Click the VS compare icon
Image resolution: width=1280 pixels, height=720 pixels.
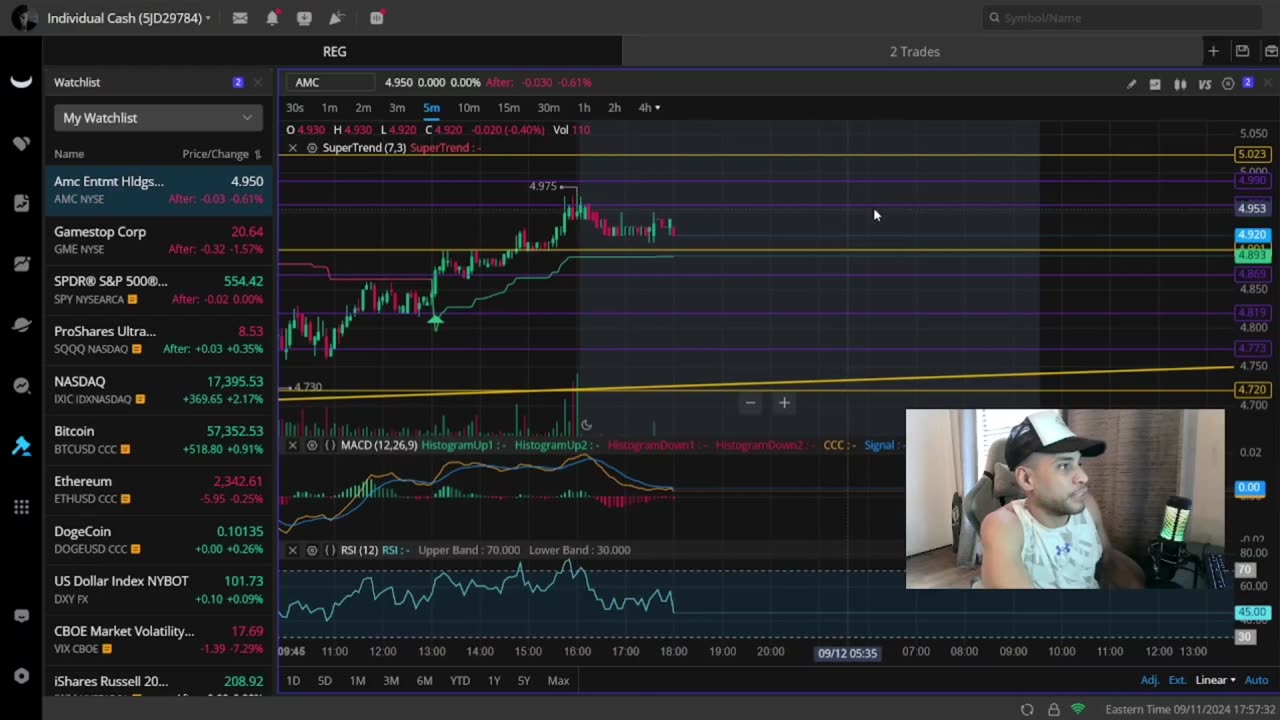point(1205,84)
